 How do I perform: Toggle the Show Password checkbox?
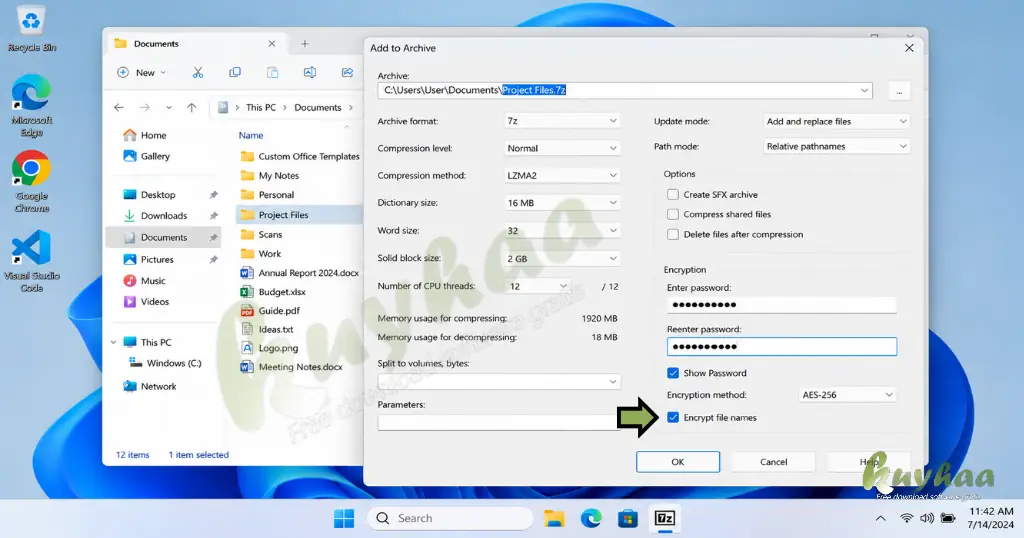point(673,373)
